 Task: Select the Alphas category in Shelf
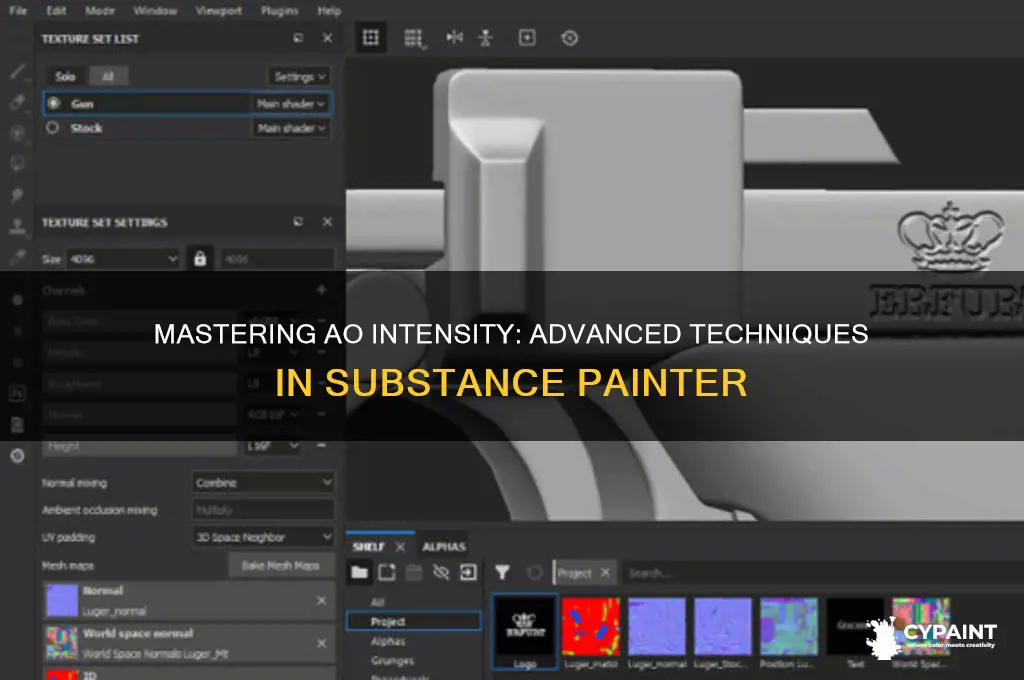[x=388, y=641]
